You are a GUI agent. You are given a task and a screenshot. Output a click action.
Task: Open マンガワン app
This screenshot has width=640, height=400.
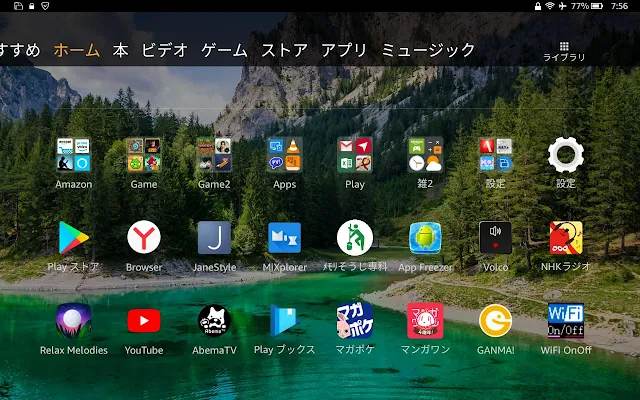pos(425,321)
